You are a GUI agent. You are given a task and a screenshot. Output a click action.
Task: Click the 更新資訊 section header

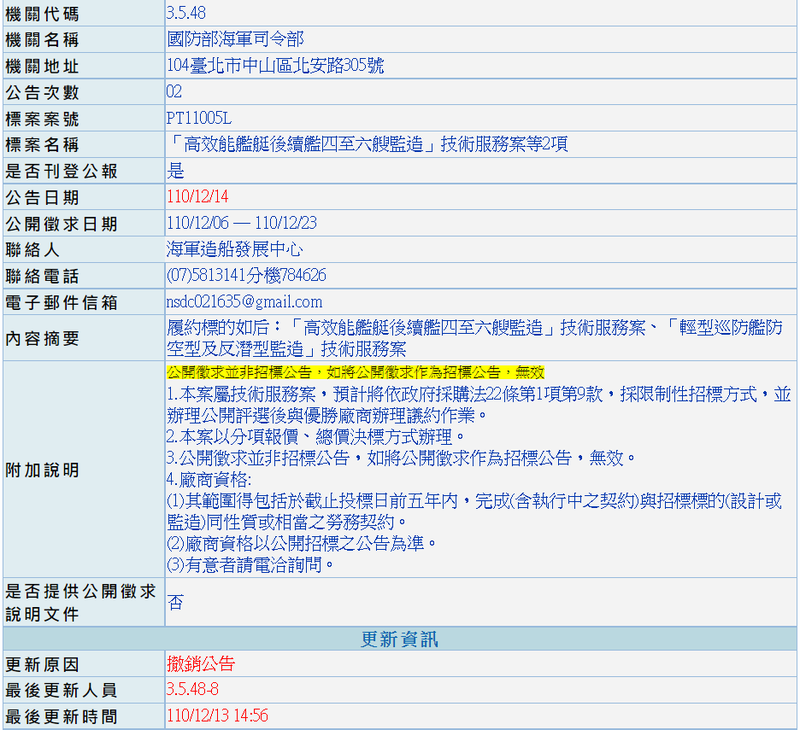point(399,639)
